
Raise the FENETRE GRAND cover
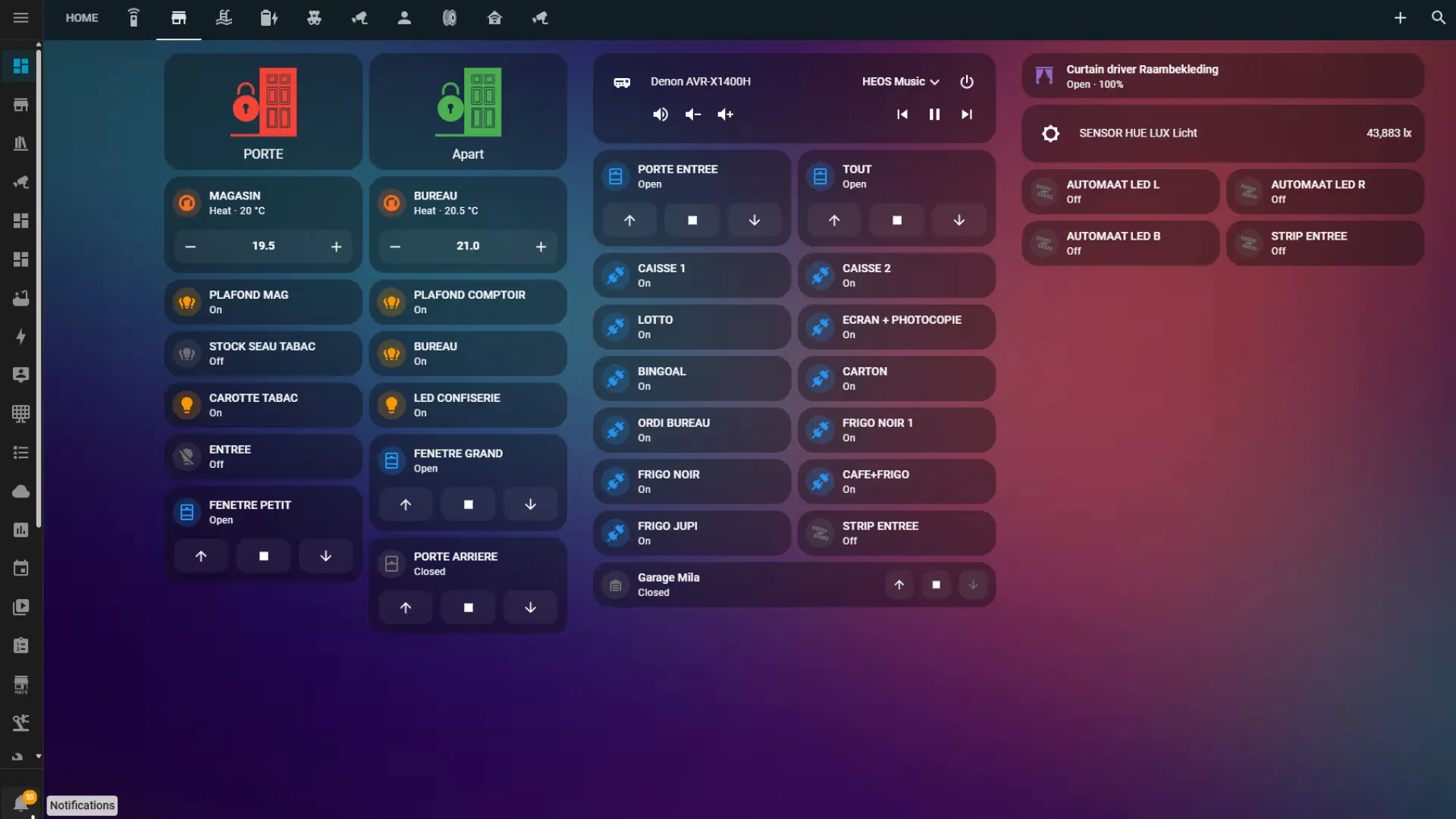click(x=406, y=504)
